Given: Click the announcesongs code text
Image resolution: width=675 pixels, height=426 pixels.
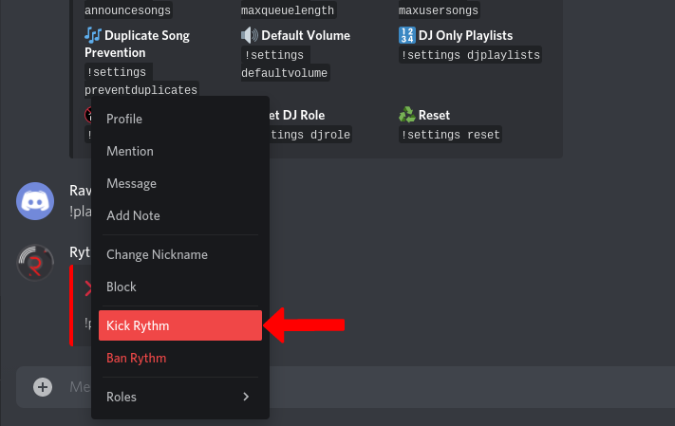Looking at the screenshot, I should (x=128, y=10).
